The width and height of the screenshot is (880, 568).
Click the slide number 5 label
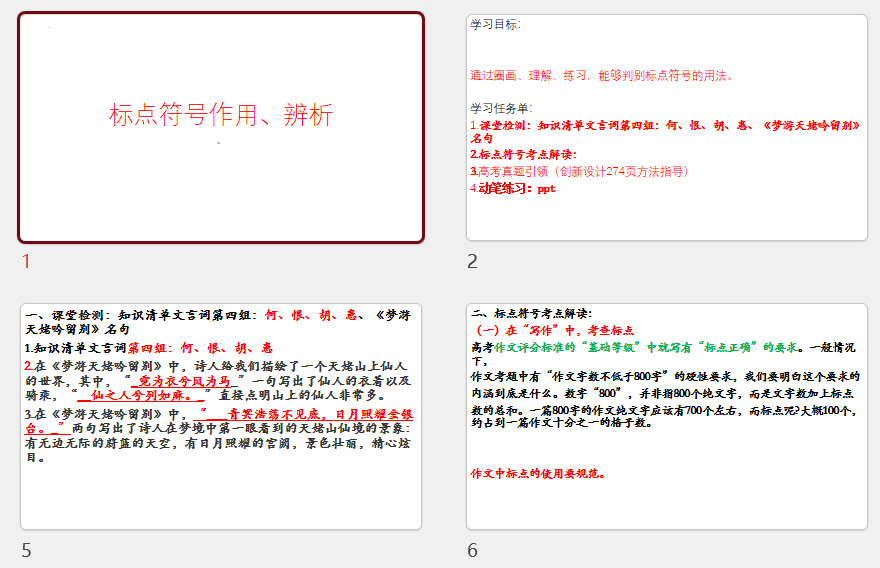coord(26,550)
